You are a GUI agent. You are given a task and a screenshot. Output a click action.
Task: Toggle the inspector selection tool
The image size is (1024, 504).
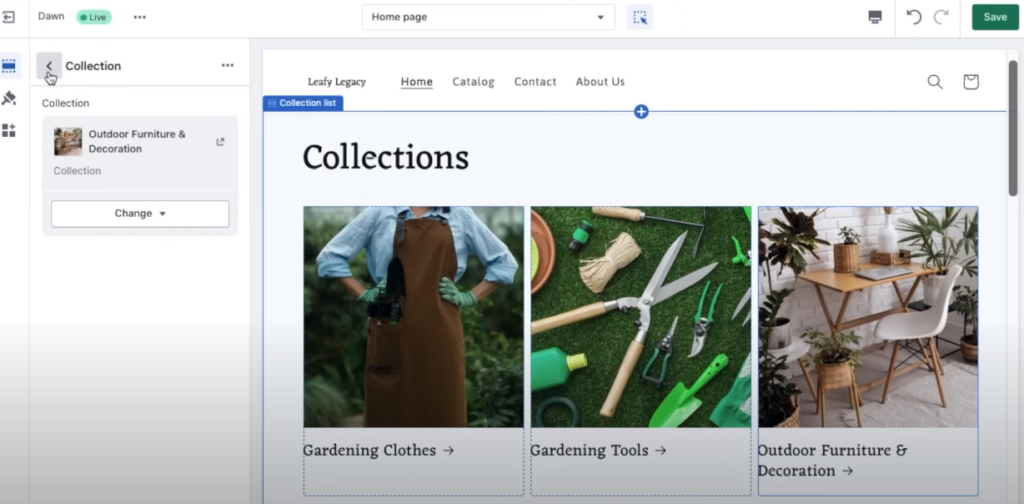coord(639,17)
